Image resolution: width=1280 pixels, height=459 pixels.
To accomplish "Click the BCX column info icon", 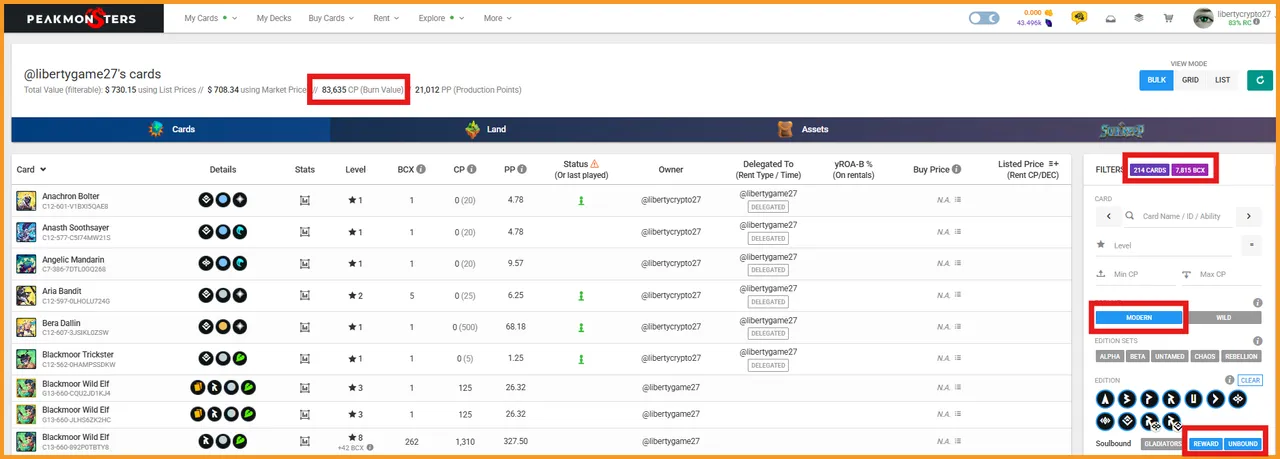I will tap(421, 169).
